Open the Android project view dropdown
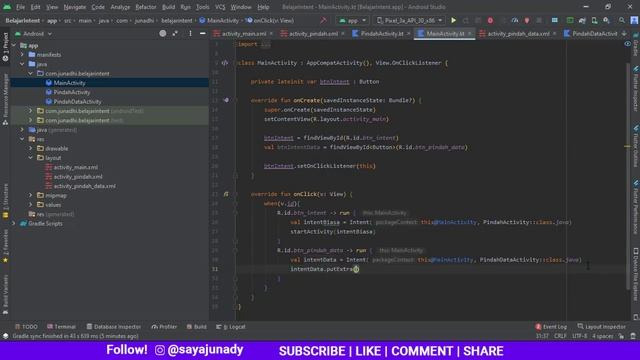This screenshot has width=640, height=360. point(33,34)
